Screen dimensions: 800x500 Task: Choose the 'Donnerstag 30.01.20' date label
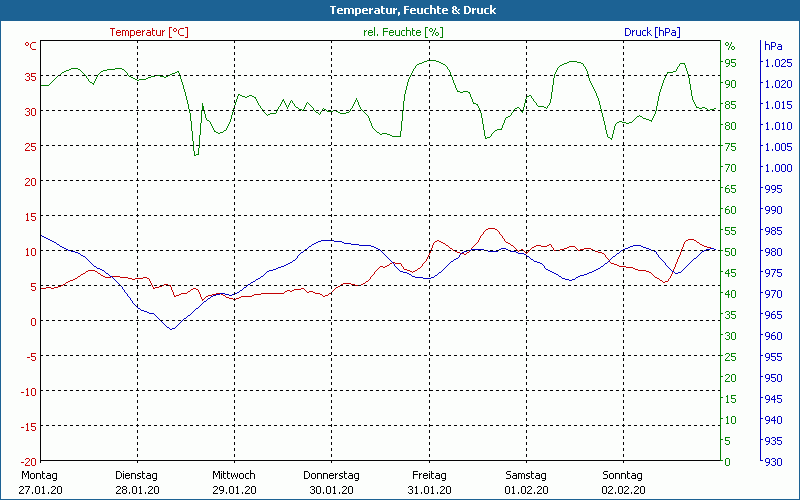pos(331,482)
